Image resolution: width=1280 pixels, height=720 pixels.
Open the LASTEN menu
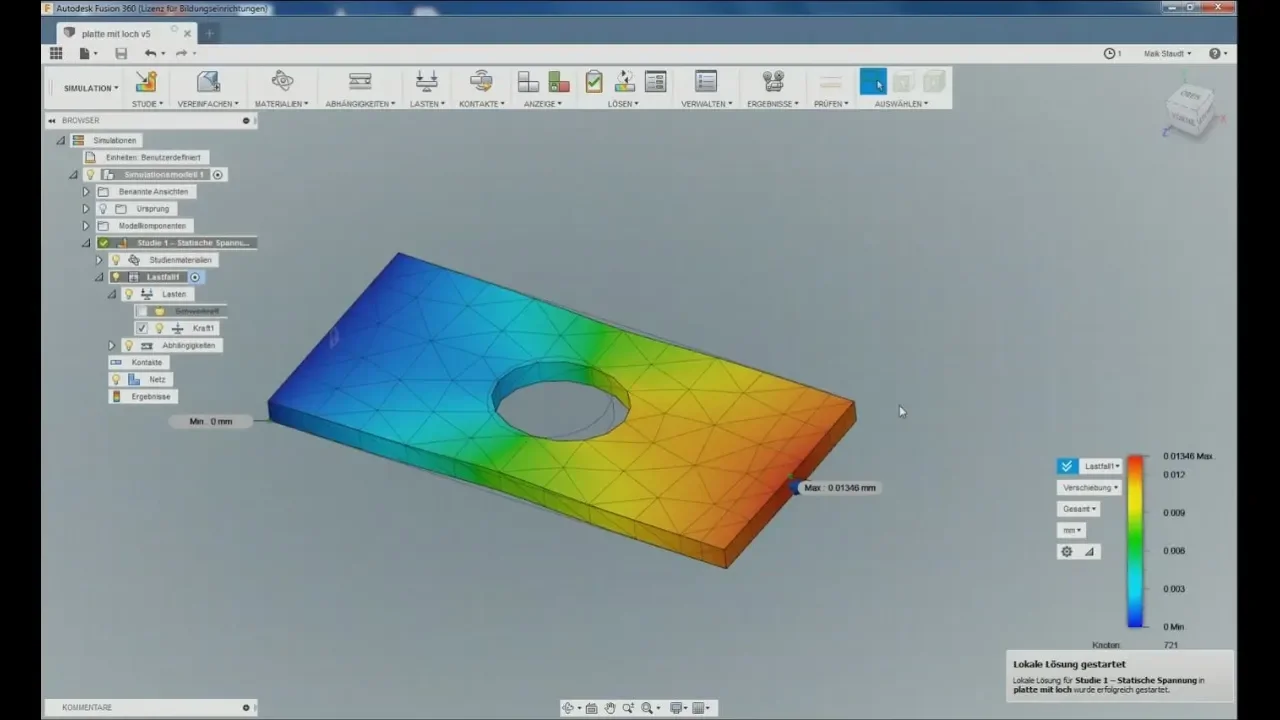(x=427, y=104)
